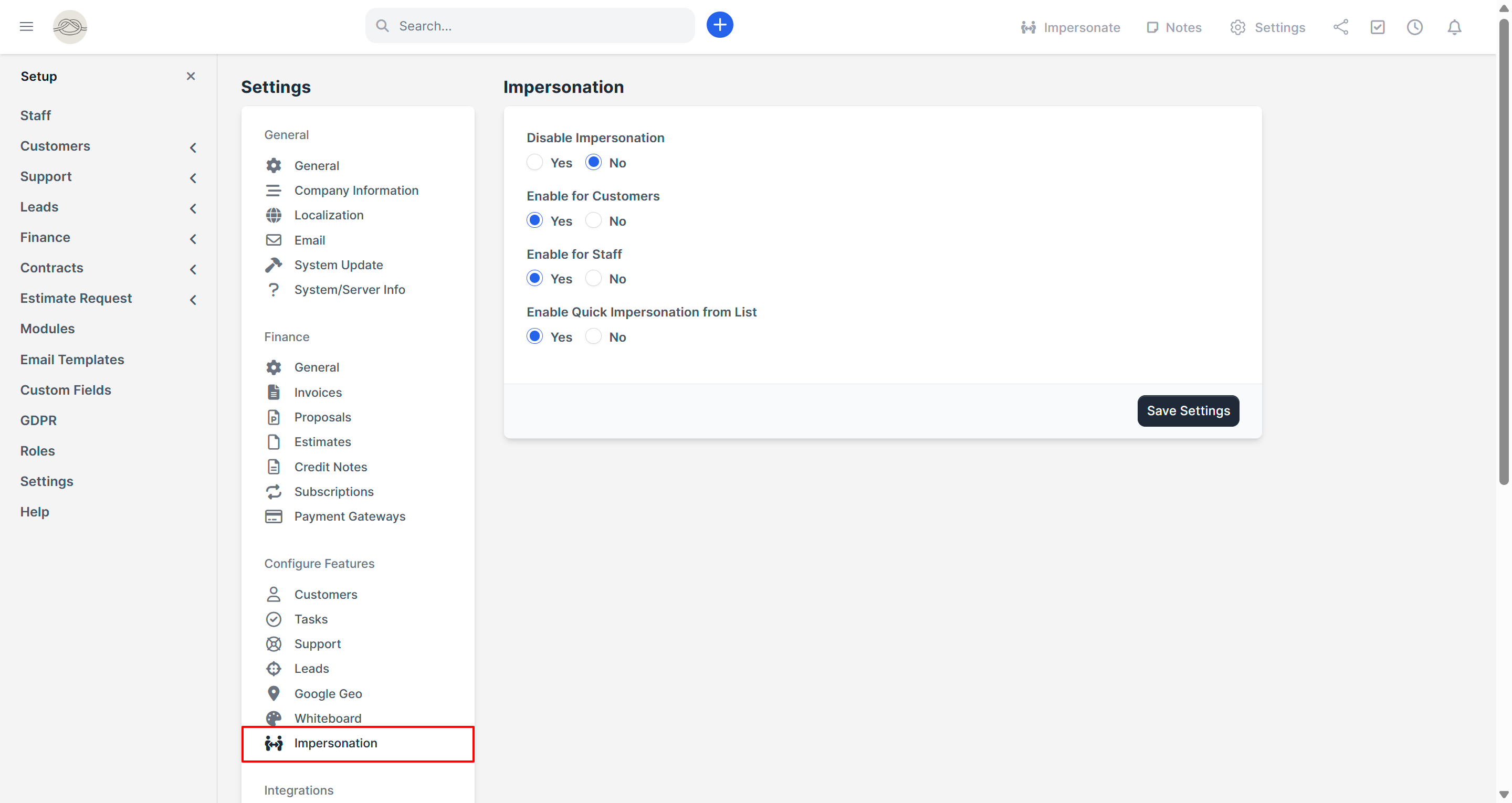Viewport: 1512px width, 803px height.
Task: Select No for Enable Quick Impersonation from List
Action: click(x=593, y=336)
